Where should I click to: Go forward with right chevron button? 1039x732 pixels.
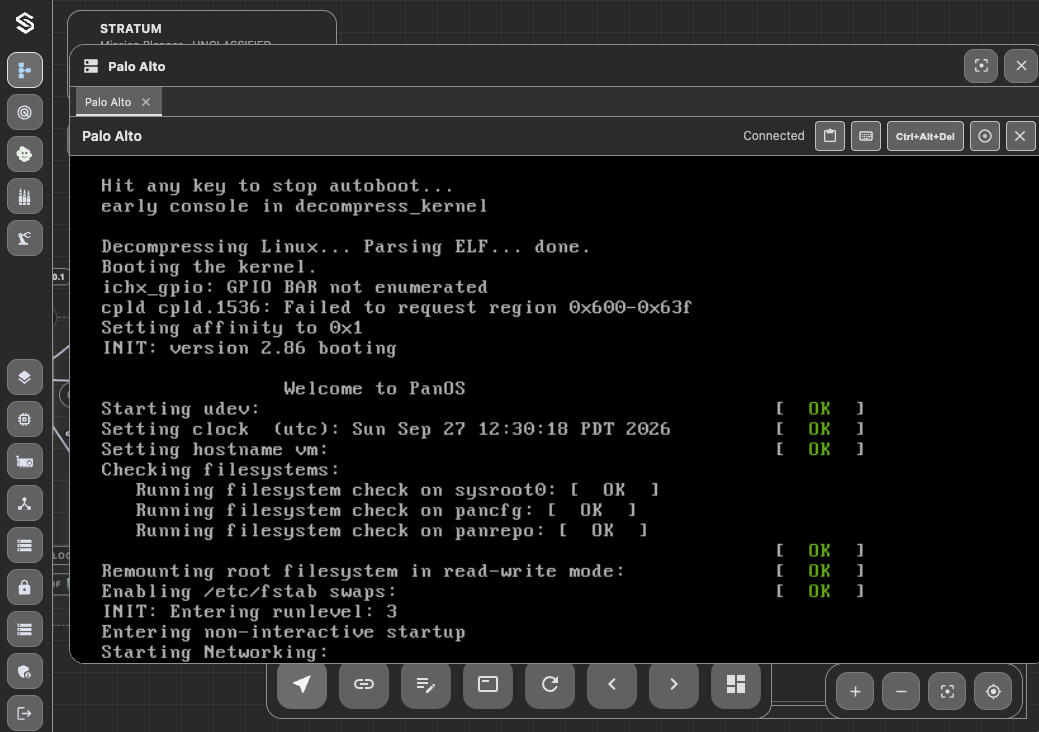[674, 684]
